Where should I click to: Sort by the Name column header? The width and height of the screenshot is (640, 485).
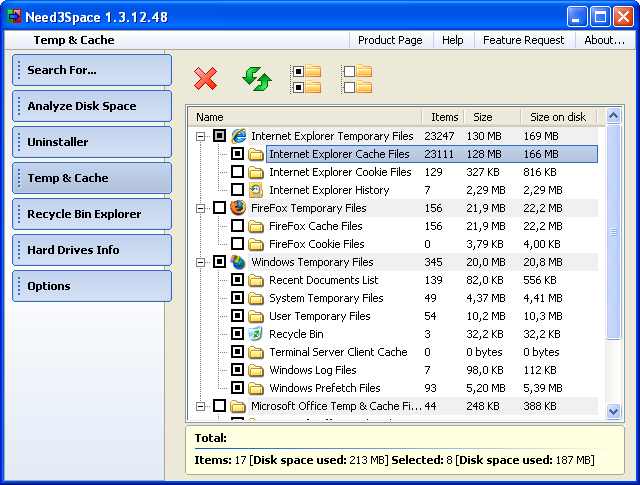click(305, 117)
